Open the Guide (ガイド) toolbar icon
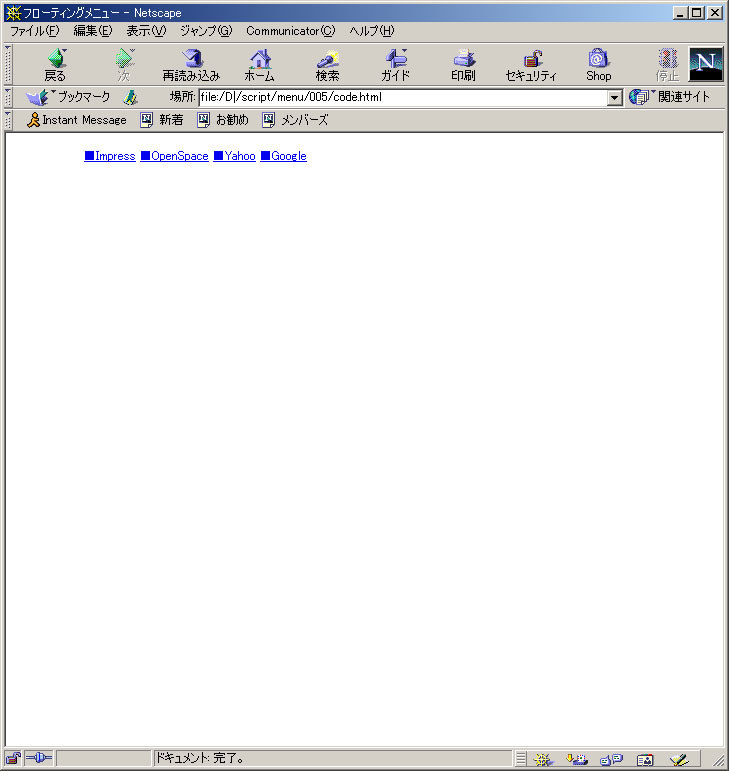729x771 pixels. point(395,64)
